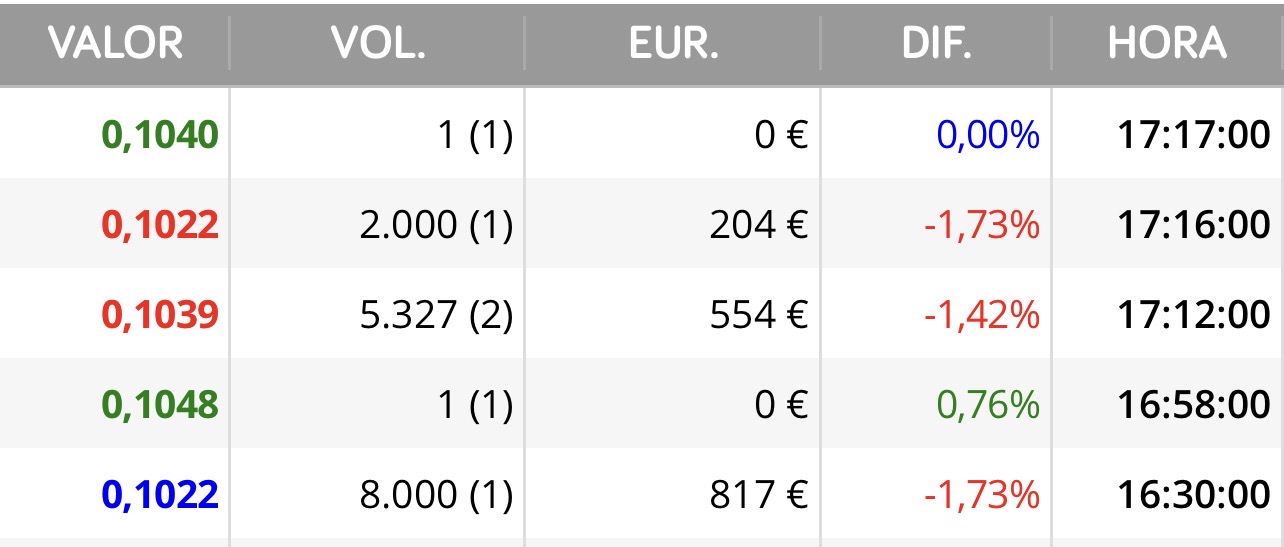Screen dimensions: 1284x547
Task: Select the 817 € amount cell
Action: coord(758,494)
